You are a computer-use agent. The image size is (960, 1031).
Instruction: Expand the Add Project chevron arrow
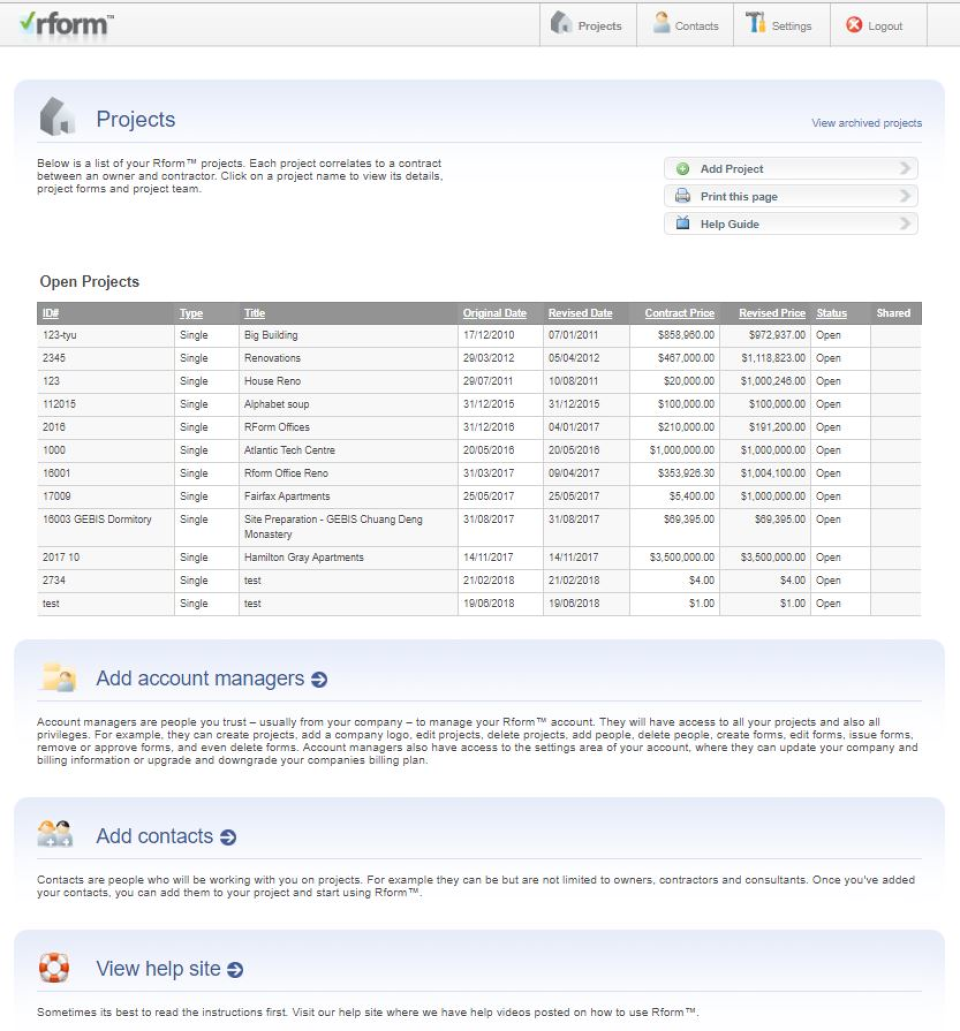[x=905, y=168]
